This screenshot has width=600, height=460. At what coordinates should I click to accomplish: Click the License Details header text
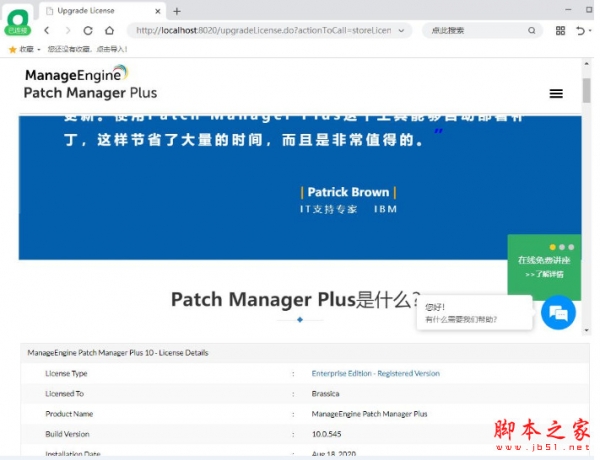[x=118, y=352]
